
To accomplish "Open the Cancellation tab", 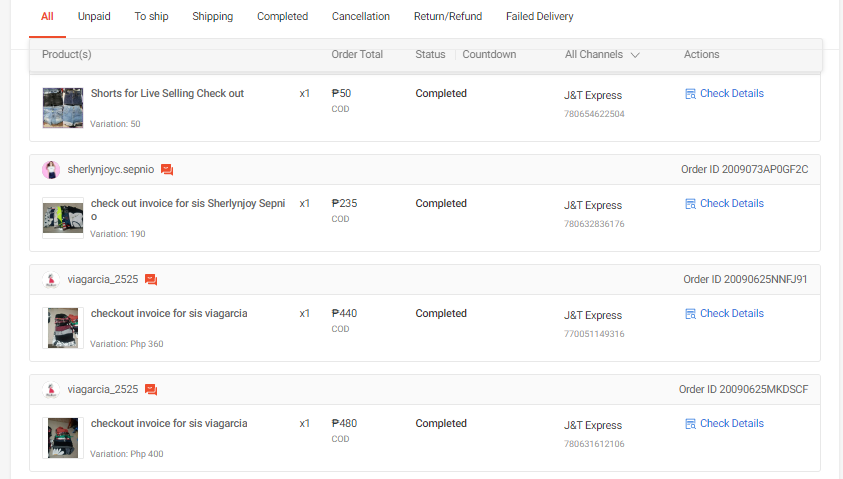I will coord(361,17).
